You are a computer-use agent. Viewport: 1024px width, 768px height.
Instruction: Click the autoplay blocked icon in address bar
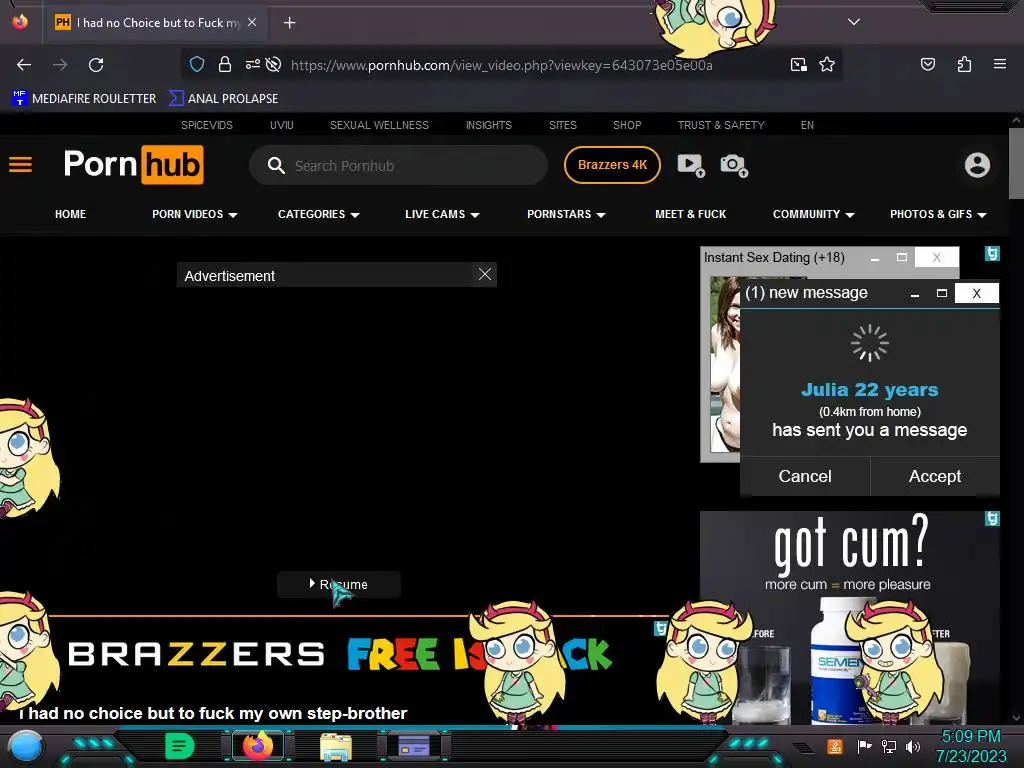[x=274, y=64]
